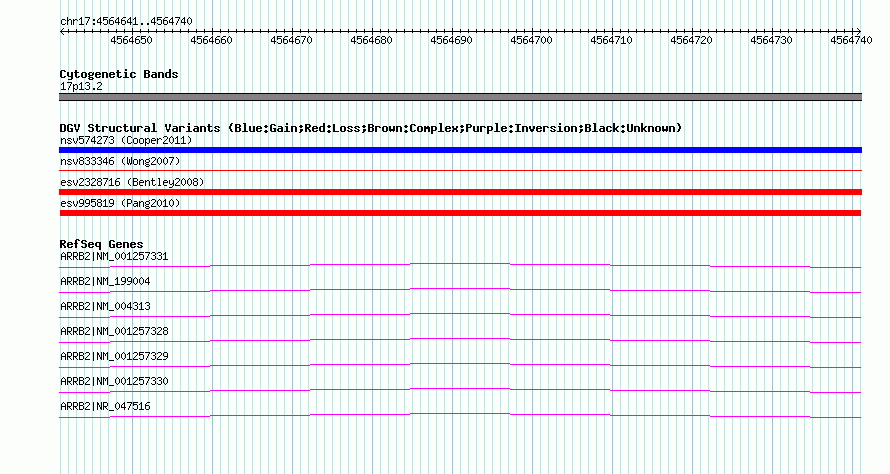The width and height of the screenshot is (890, 474).
Task: Open transcript ARRB2|NM_001257330 label
Action: pos(114,381)
